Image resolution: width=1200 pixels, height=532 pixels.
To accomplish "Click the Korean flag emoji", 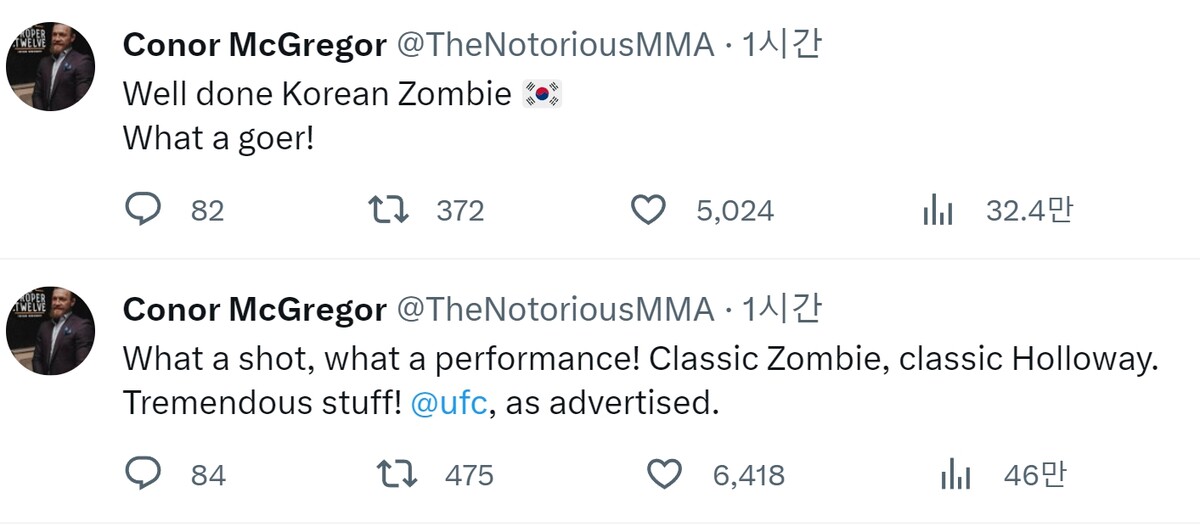I will tap(543, 94).
